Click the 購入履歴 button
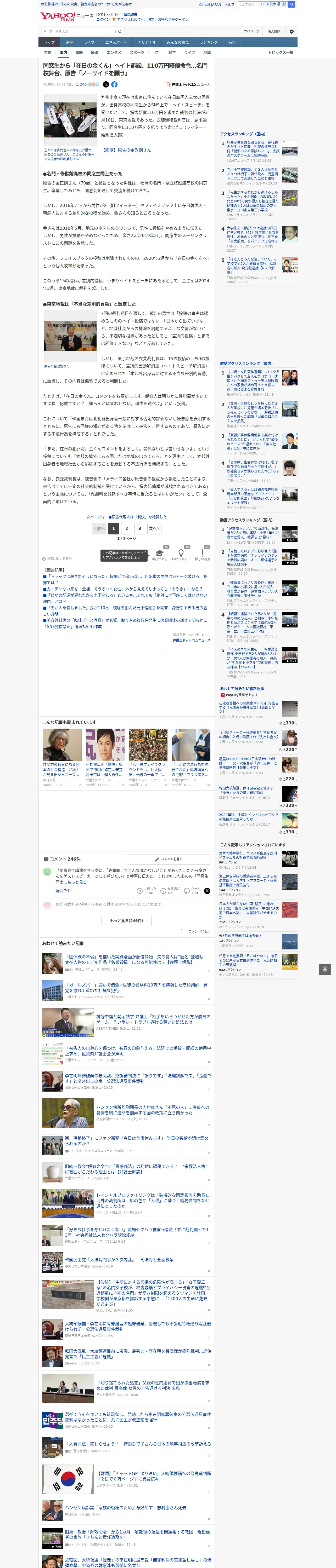The image size is (336, 1568). (274, 31)
